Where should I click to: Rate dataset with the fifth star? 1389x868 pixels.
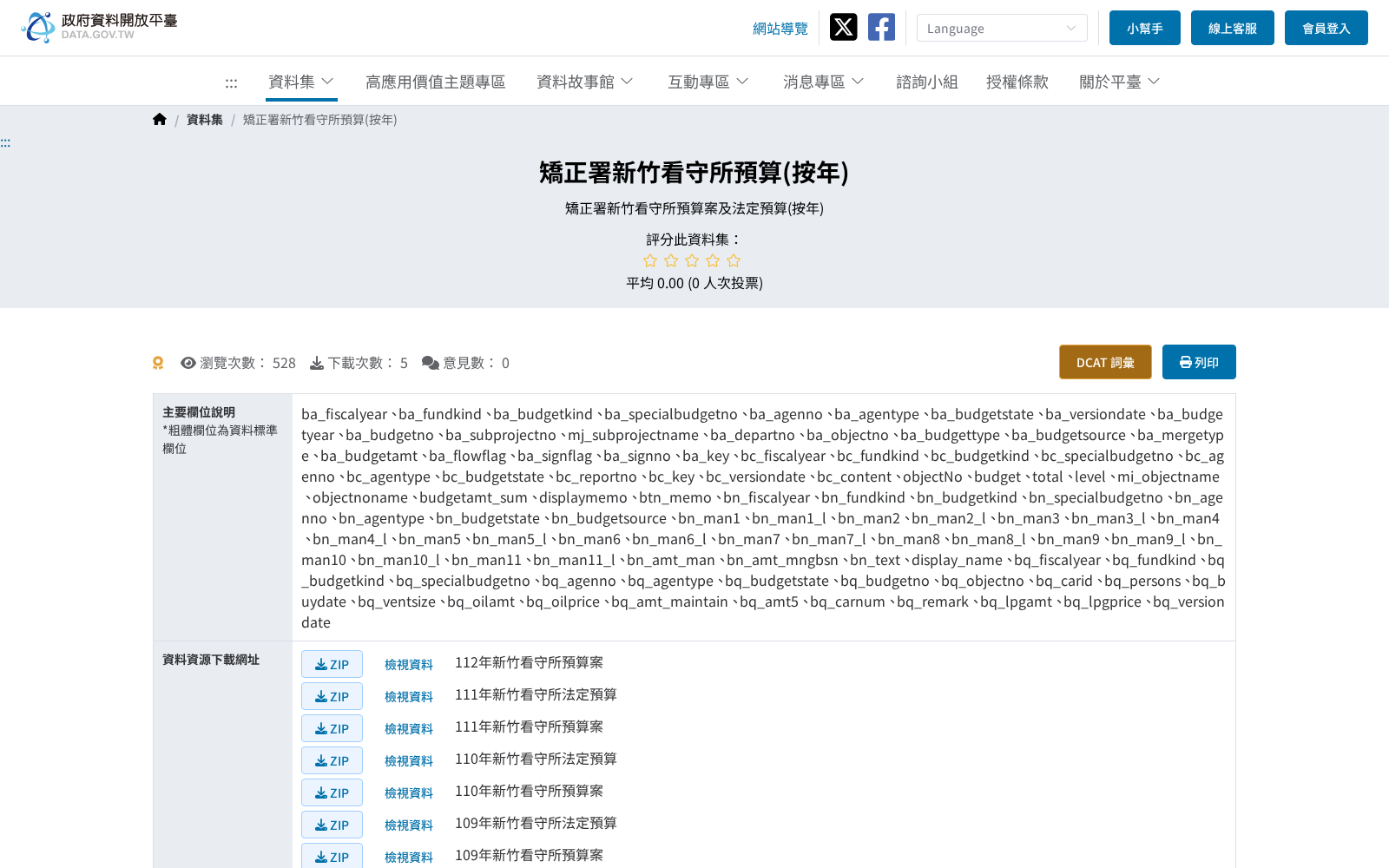coord(734,260)
